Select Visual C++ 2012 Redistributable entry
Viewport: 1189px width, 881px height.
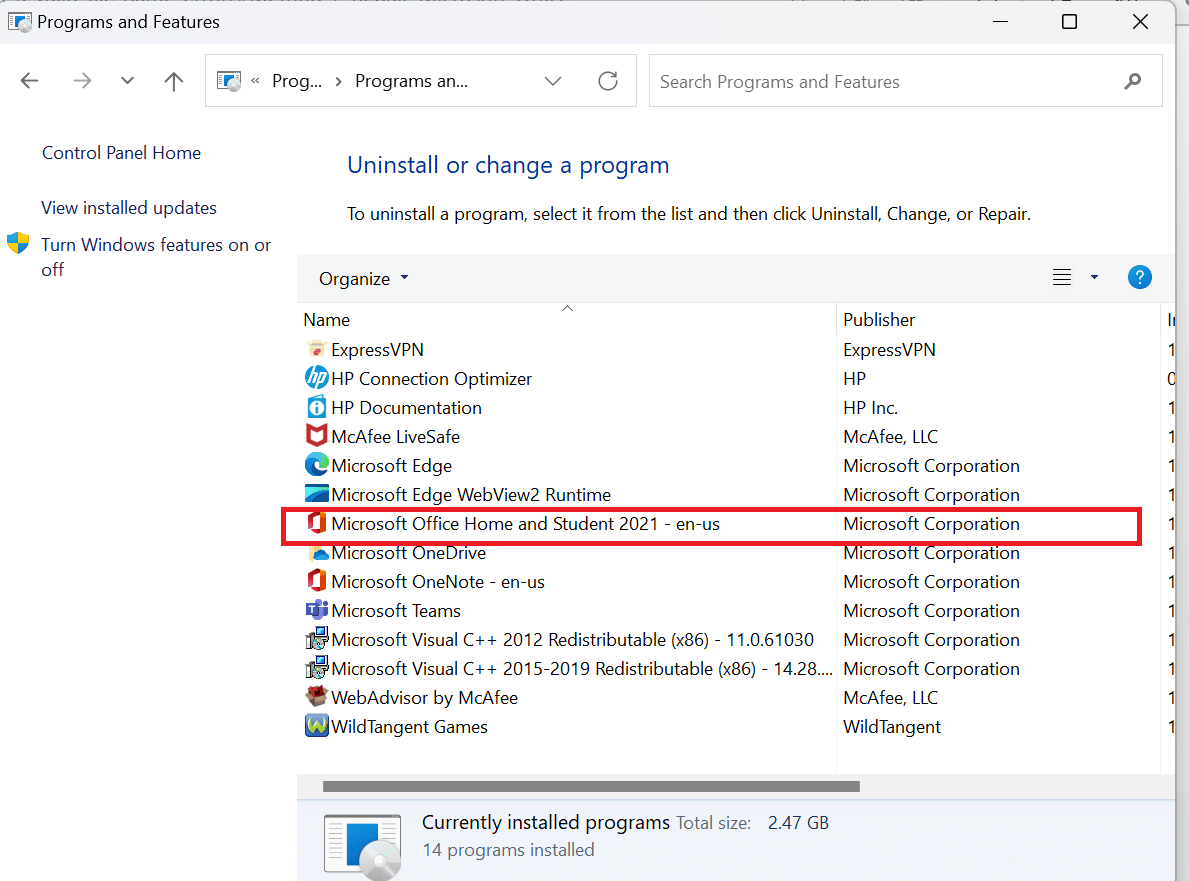click(x=573, y=640)
